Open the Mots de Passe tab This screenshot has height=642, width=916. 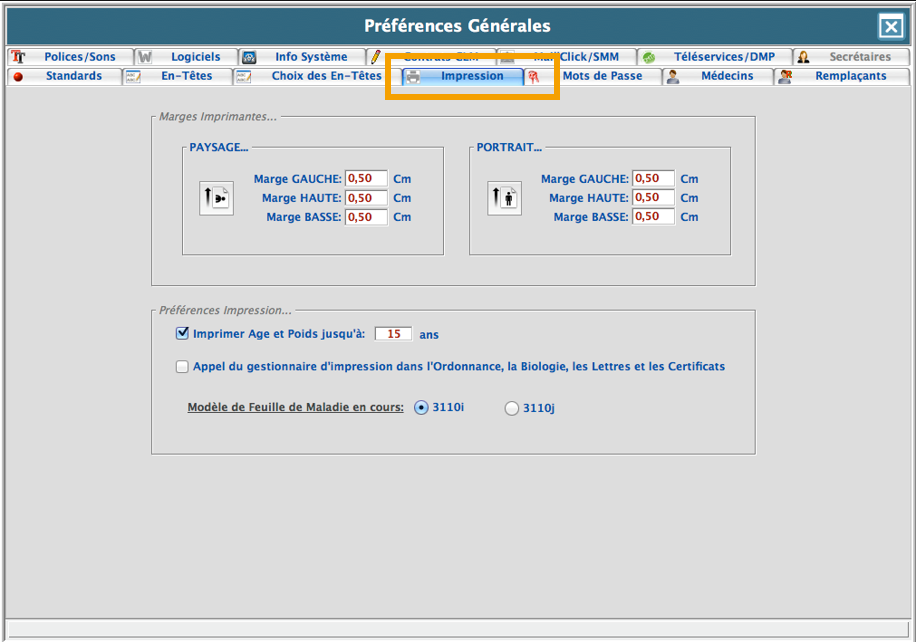coord(601,76)
